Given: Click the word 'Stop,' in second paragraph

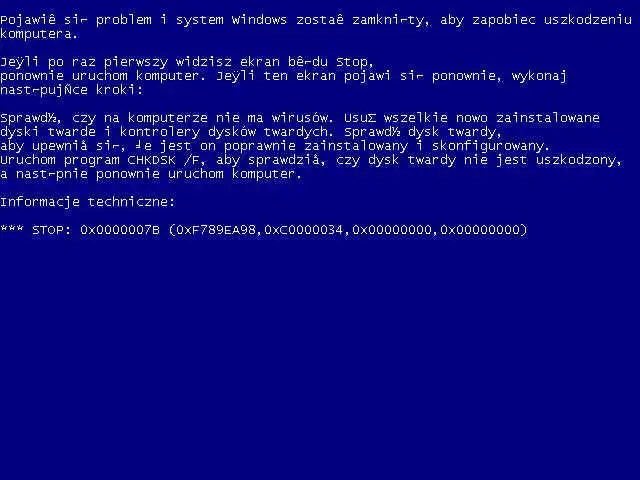Looking at the screenshot, I should 355,62.
